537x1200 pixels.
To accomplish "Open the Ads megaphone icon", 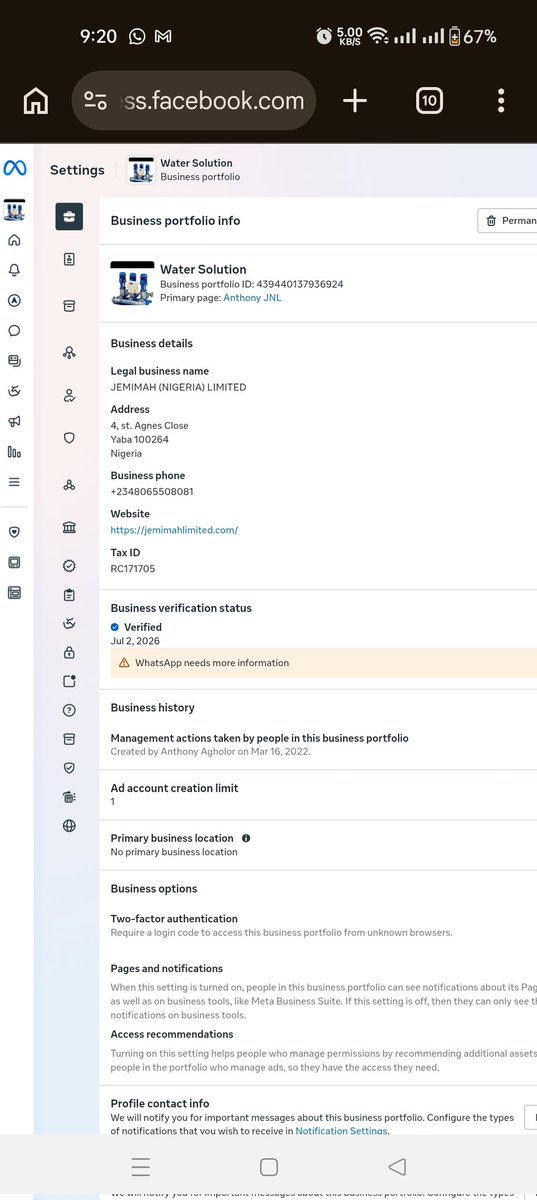I will pyautogui.click(x=14, y=421).
